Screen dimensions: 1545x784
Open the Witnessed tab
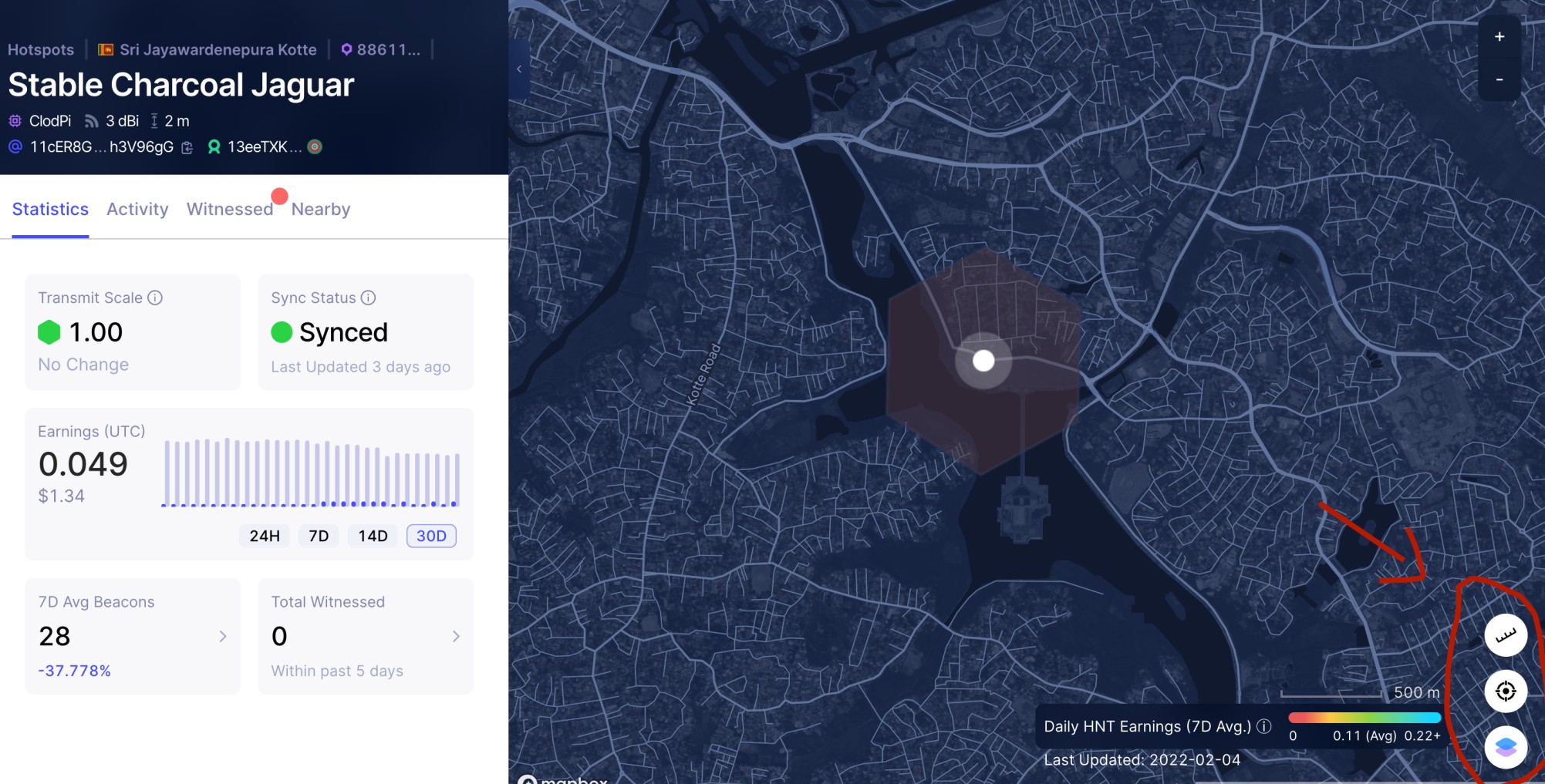(x=230, y=209)
